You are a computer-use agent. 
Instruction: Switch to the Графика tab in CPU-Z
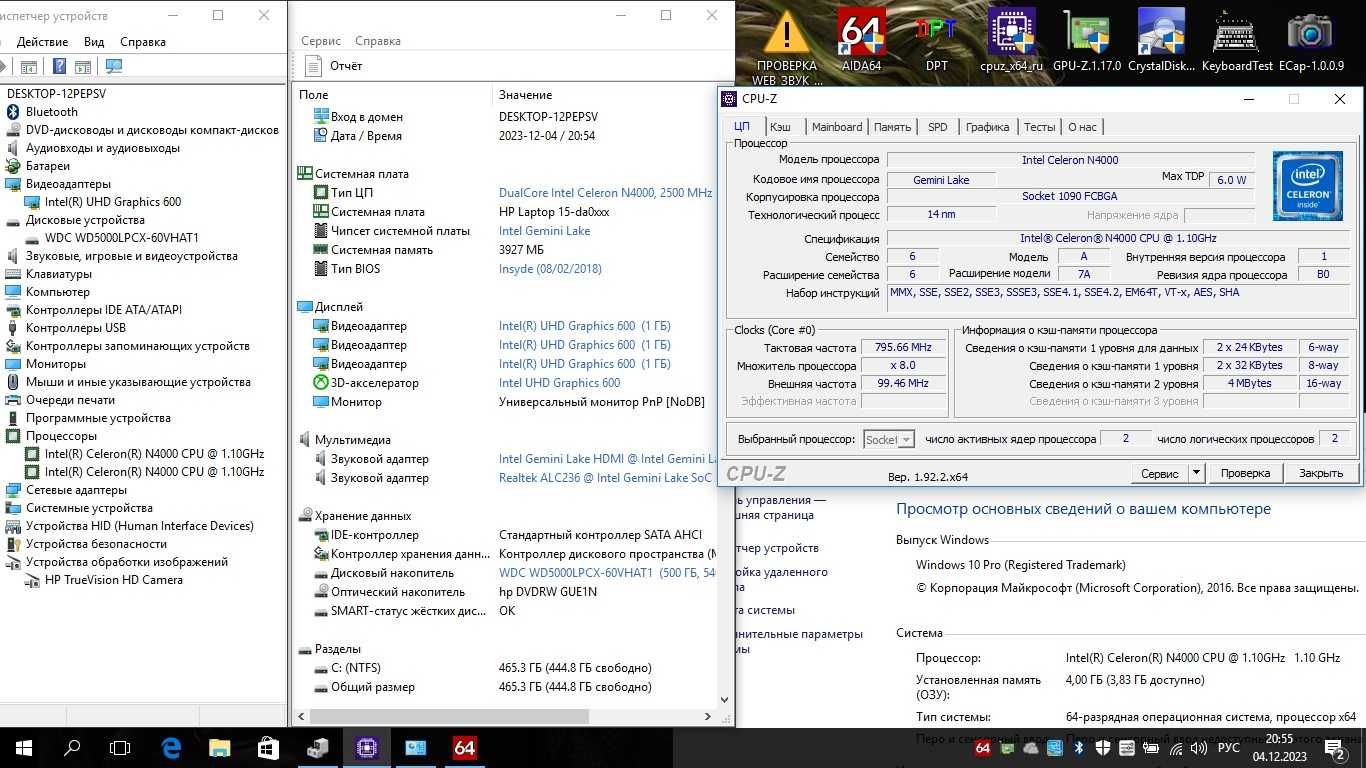click(x=987, y=127)
